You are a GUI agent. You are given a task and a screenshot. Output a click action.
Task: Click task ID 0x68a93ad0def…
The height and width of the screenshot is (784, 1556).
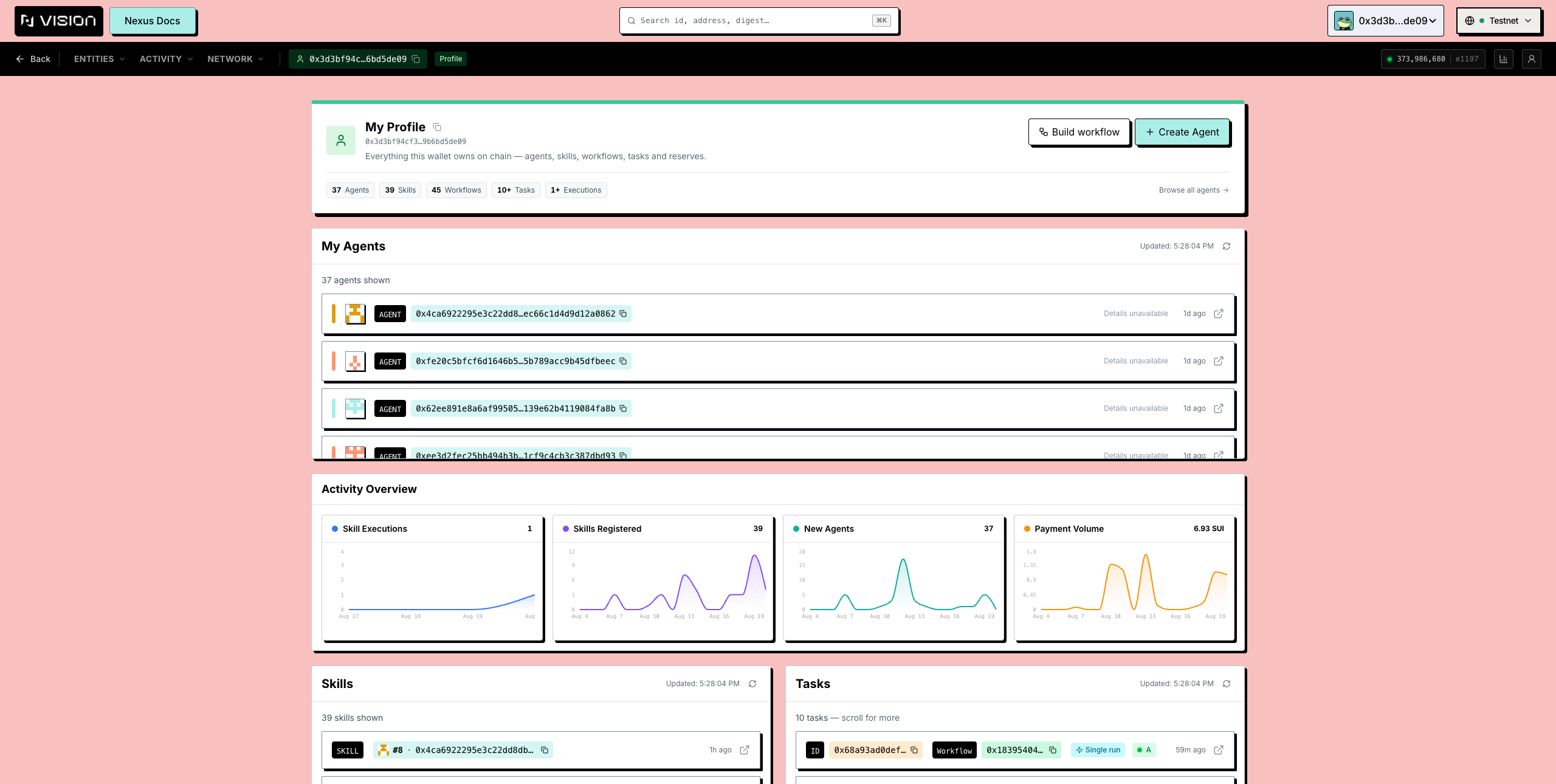tap(870, 750)
